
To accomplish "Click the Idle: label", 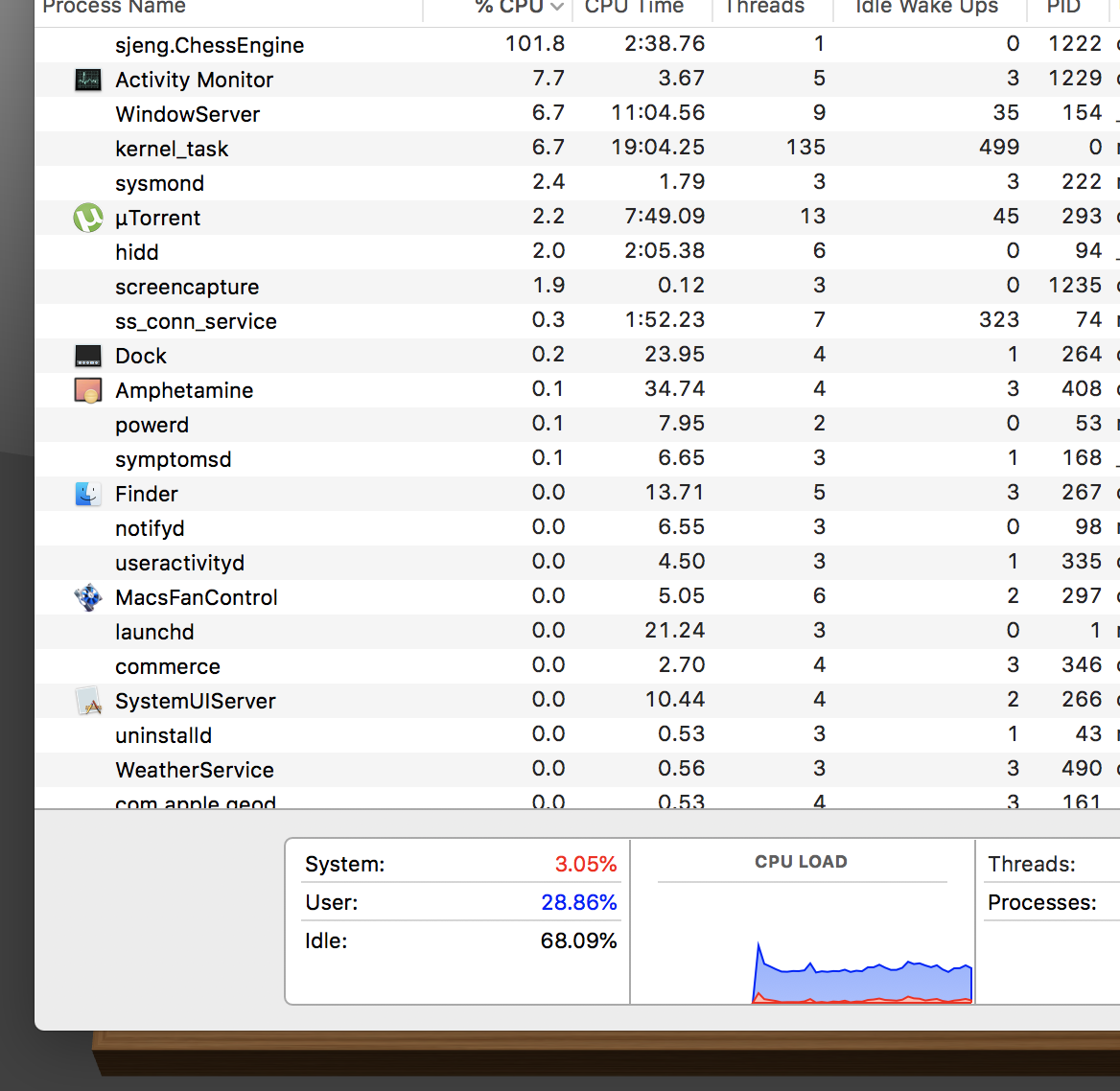I will pos(326,940).
